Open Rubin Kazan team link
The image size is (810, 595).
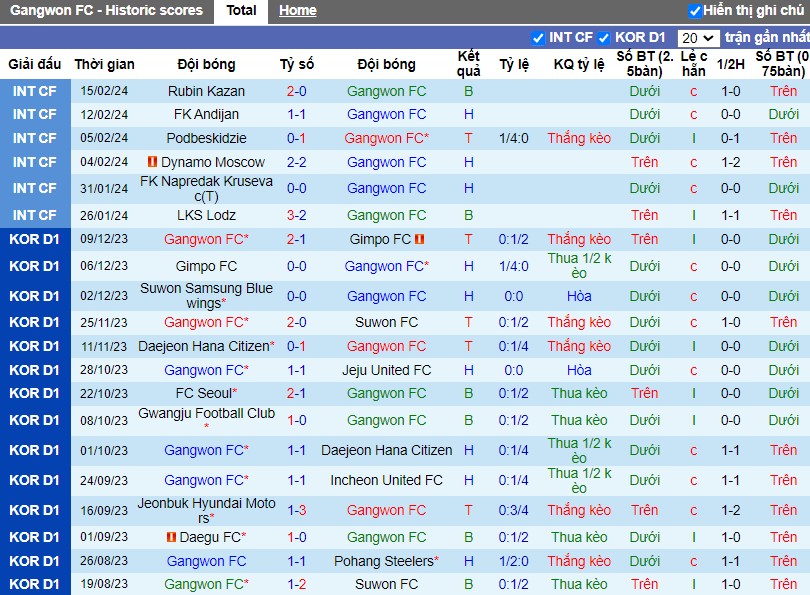206,91
